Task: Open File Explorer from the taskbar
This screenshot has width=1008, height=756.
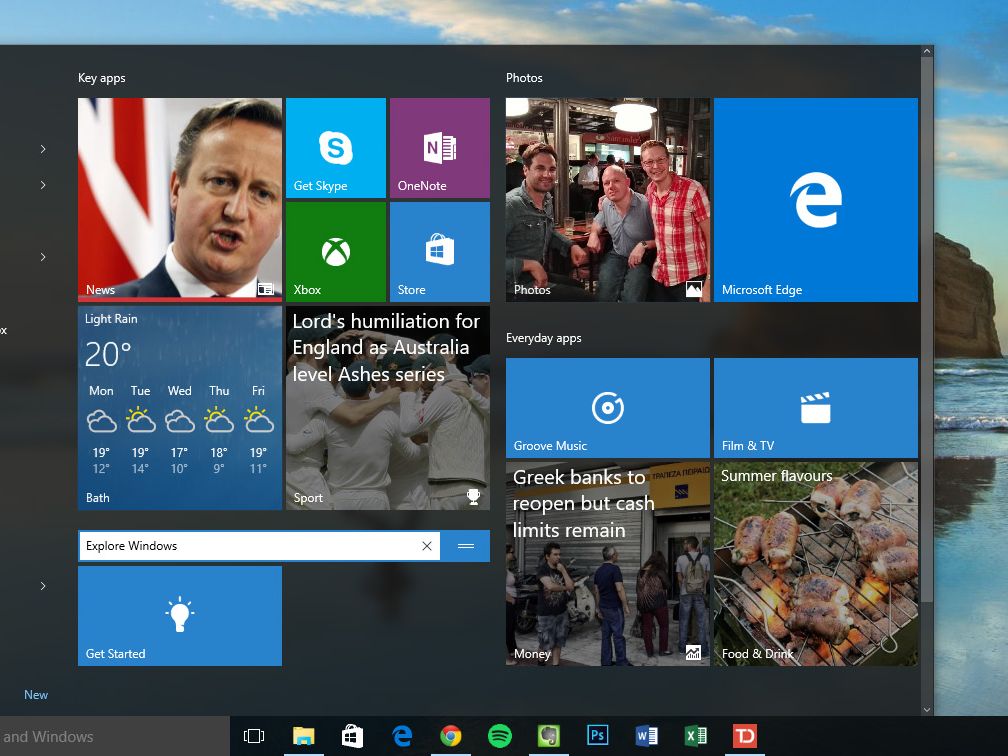Action: click(303, 736)
